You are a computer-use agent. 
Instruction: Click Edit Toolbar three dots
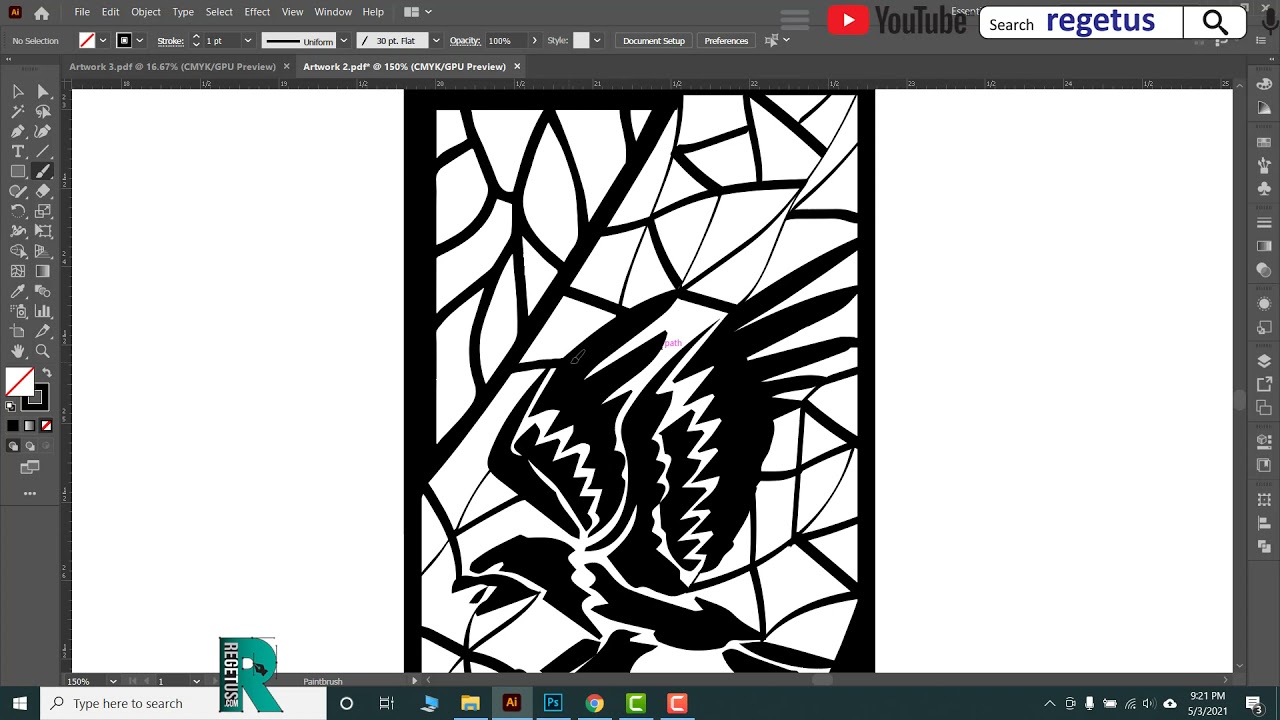[x=30, y=493]
